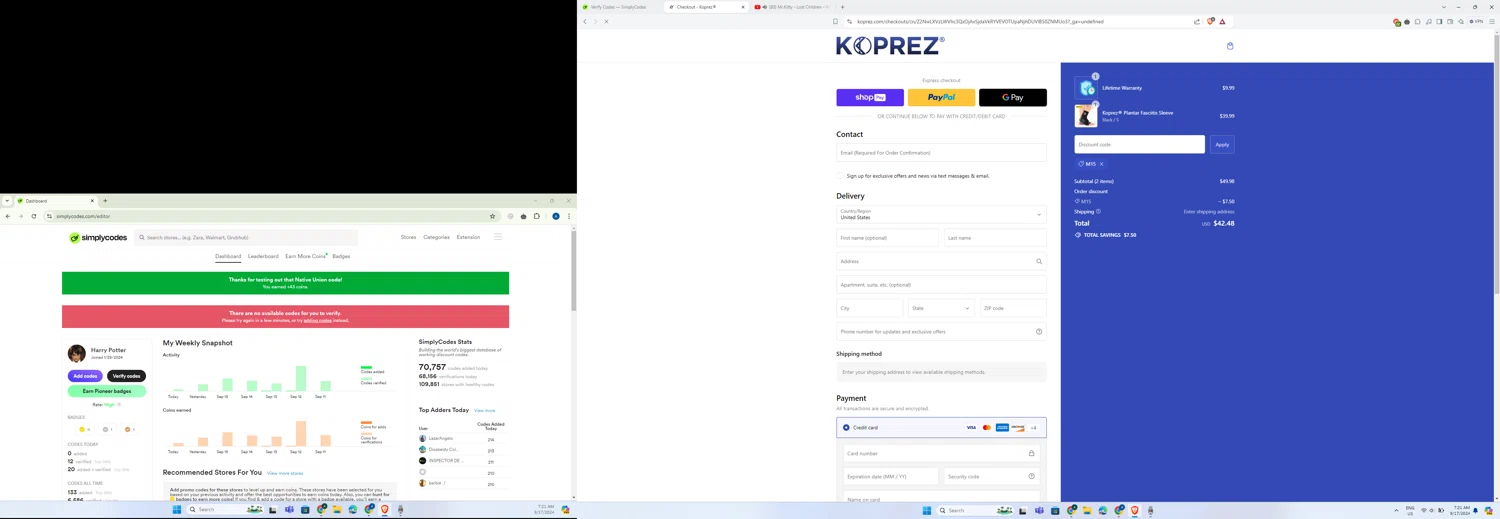Click Earn Pioneer badges button

coord(107,391)
